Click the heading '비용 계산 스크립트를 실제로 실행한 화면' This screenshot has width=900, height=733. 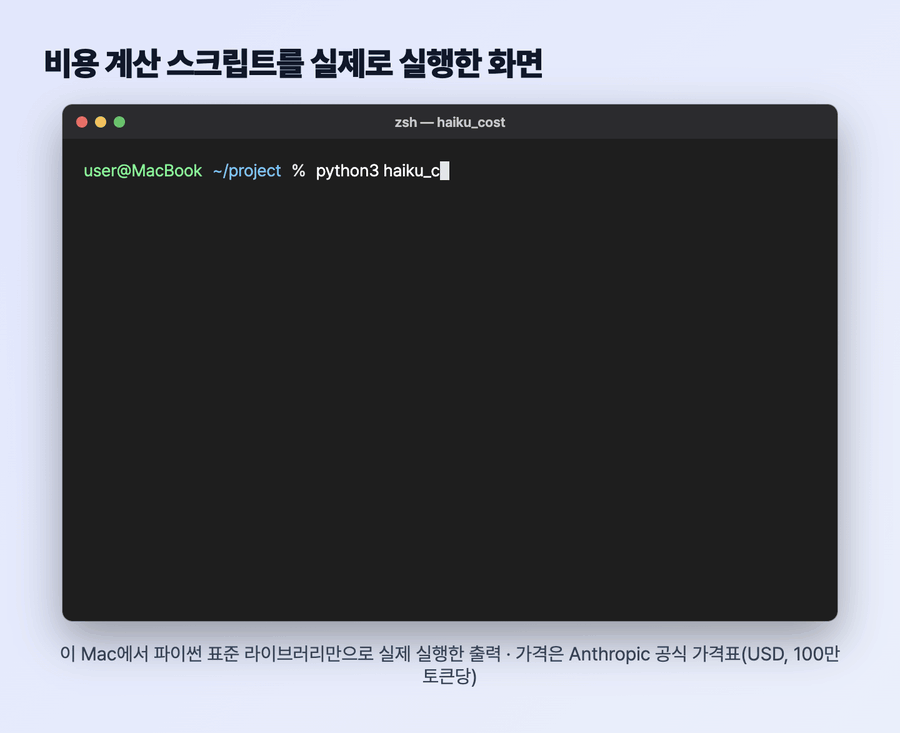[293, 63]
